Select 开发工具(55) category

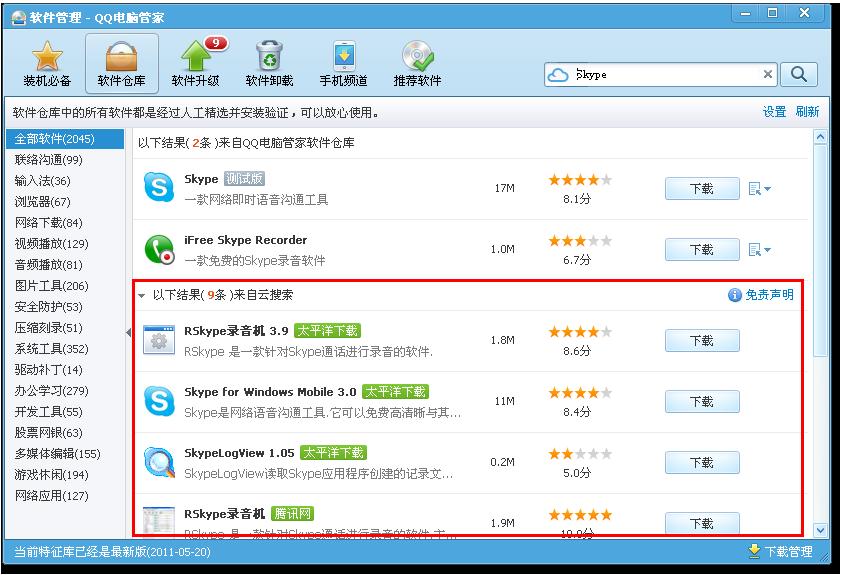pos(48,412)
